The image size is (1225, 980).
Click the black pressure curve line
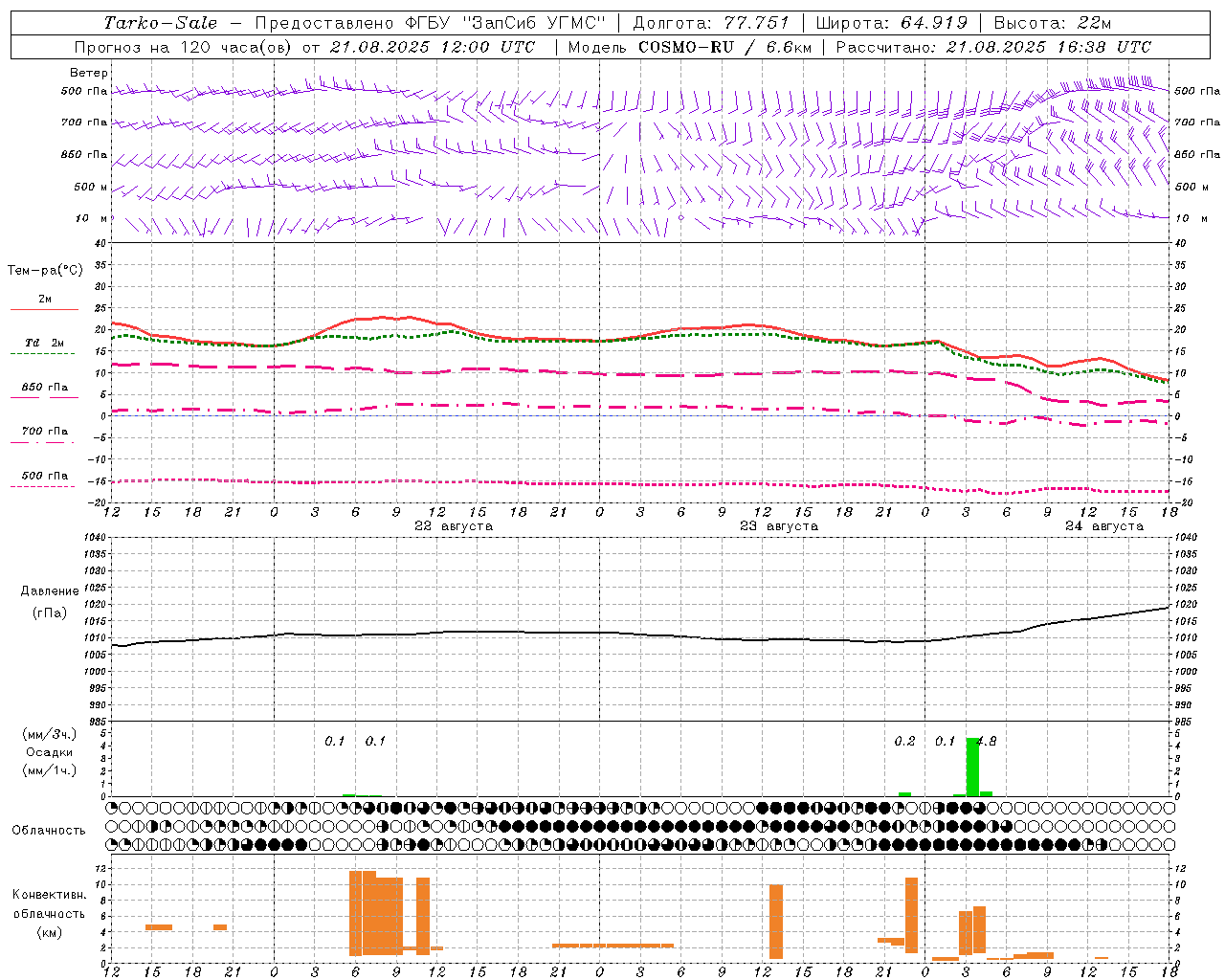[x=639, y=633]
